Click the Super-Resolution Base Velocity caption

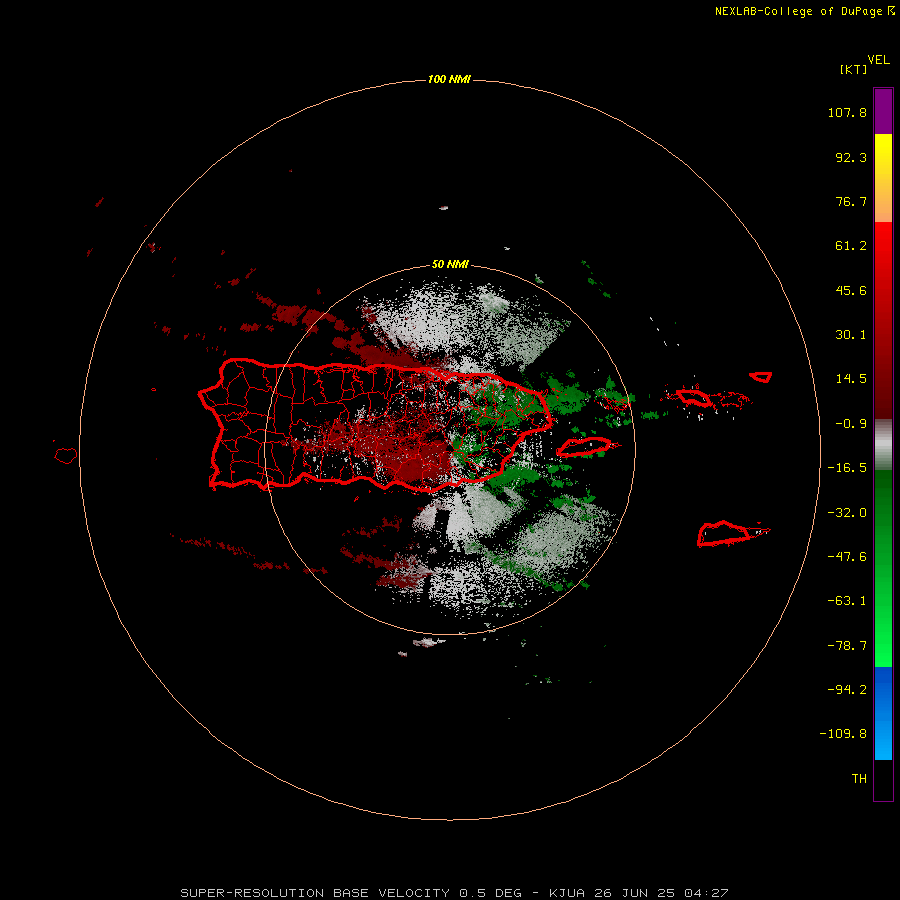pyautogui.click(x=454, y=893)
